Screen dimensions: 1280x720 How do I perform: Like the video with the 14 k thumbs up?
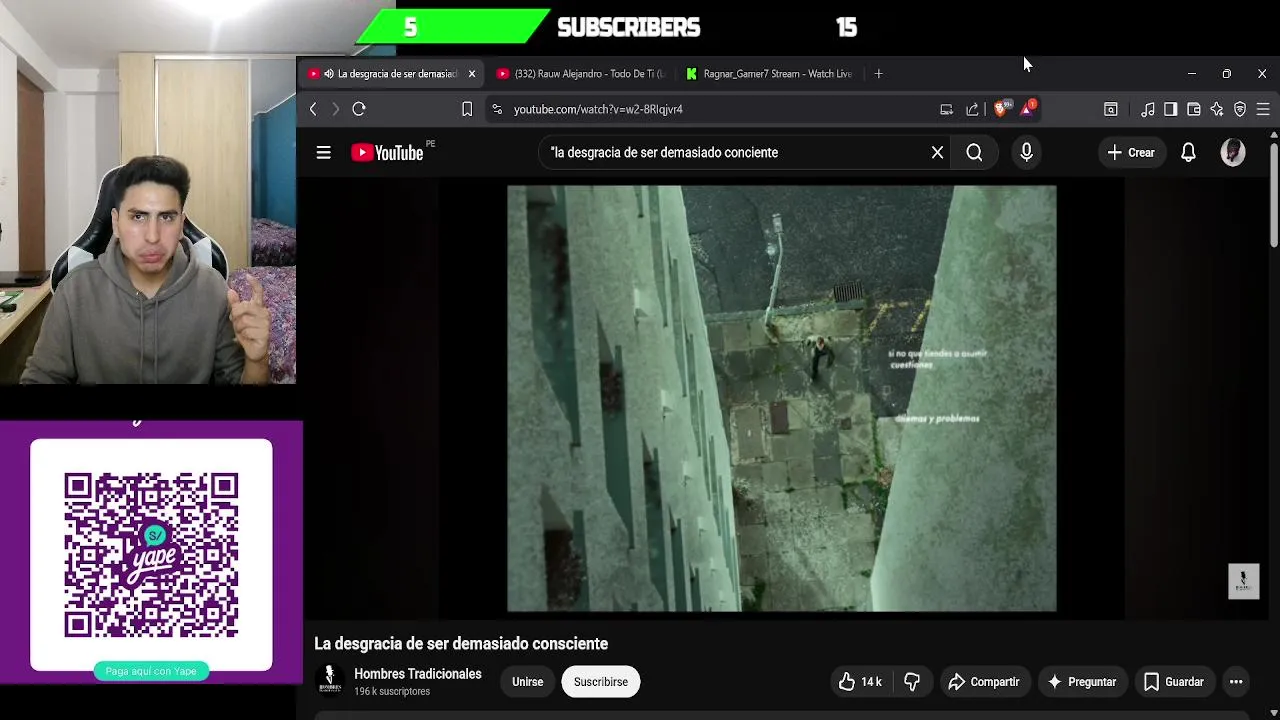[860, 682]
